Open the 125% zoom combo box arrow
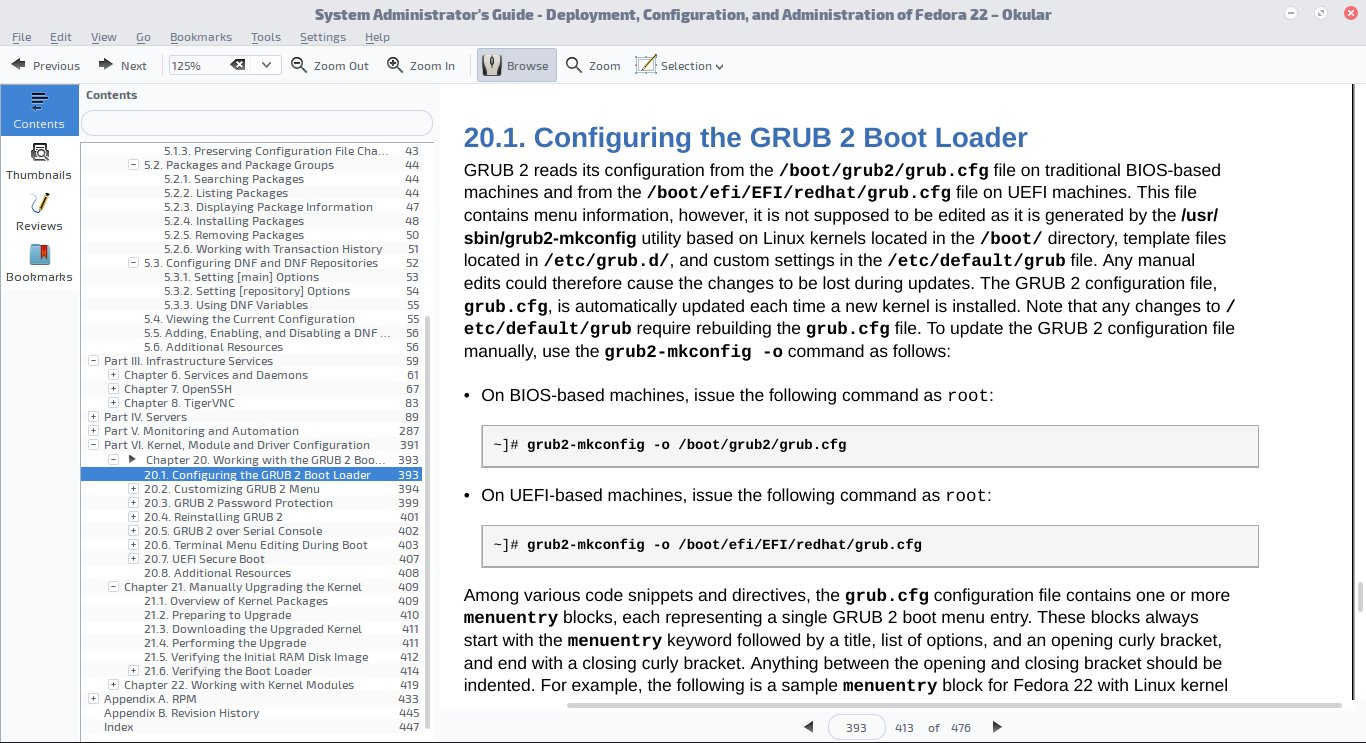1366x743 pixels. (267, 65)
